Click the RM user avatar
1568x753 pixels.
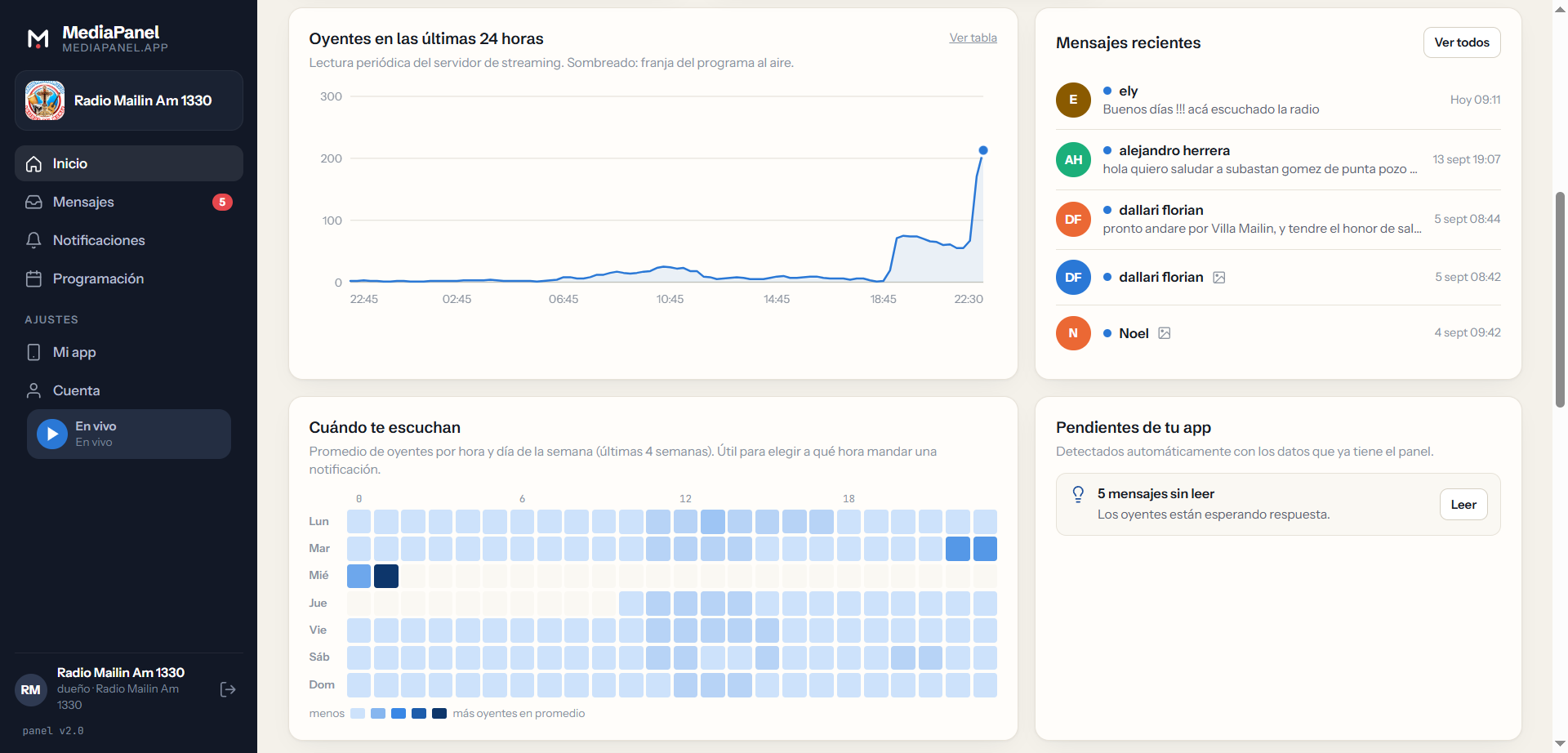point(31,689)
